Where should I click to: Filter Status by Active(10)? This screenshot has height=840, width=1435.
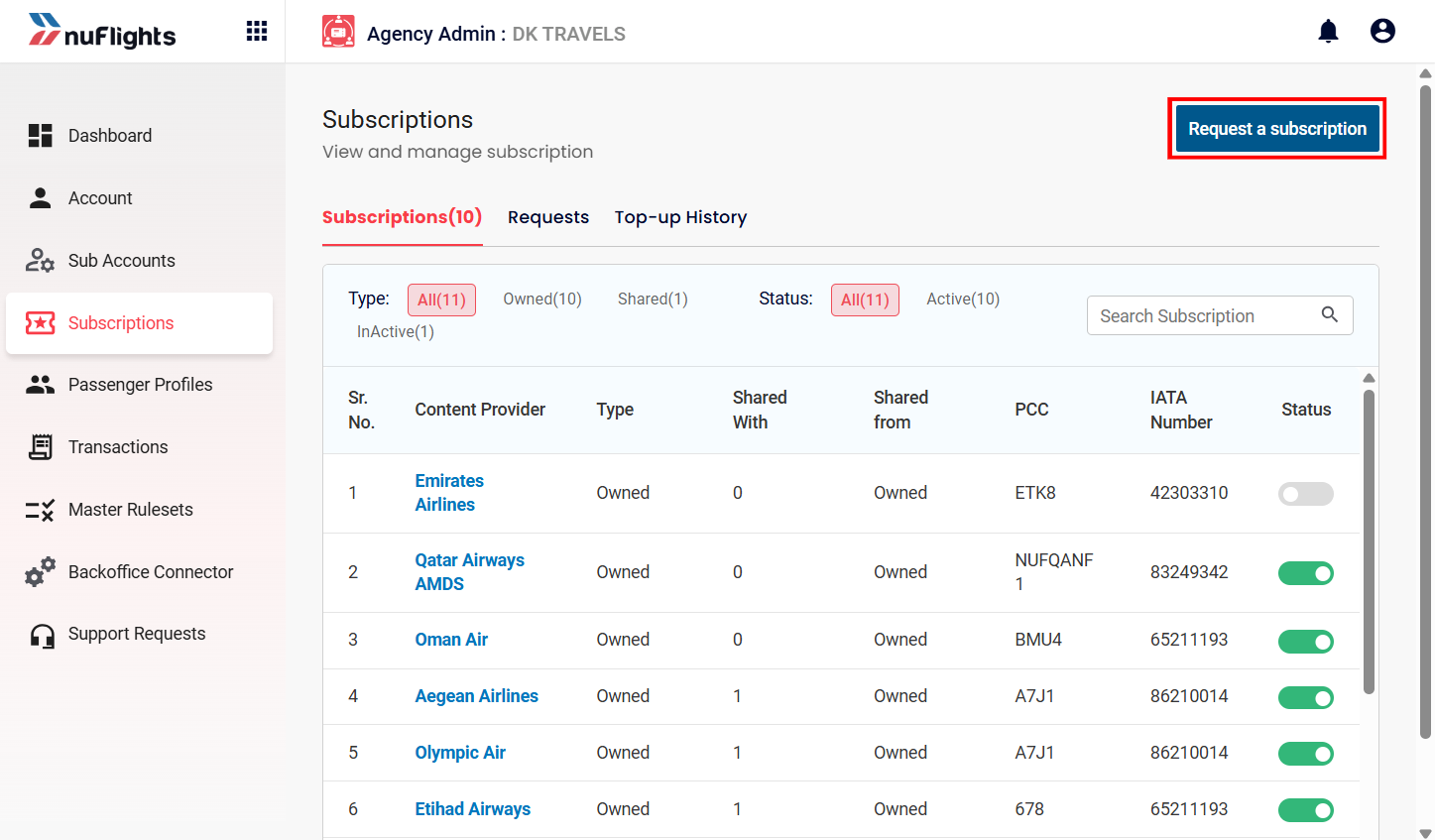point(963,300)
